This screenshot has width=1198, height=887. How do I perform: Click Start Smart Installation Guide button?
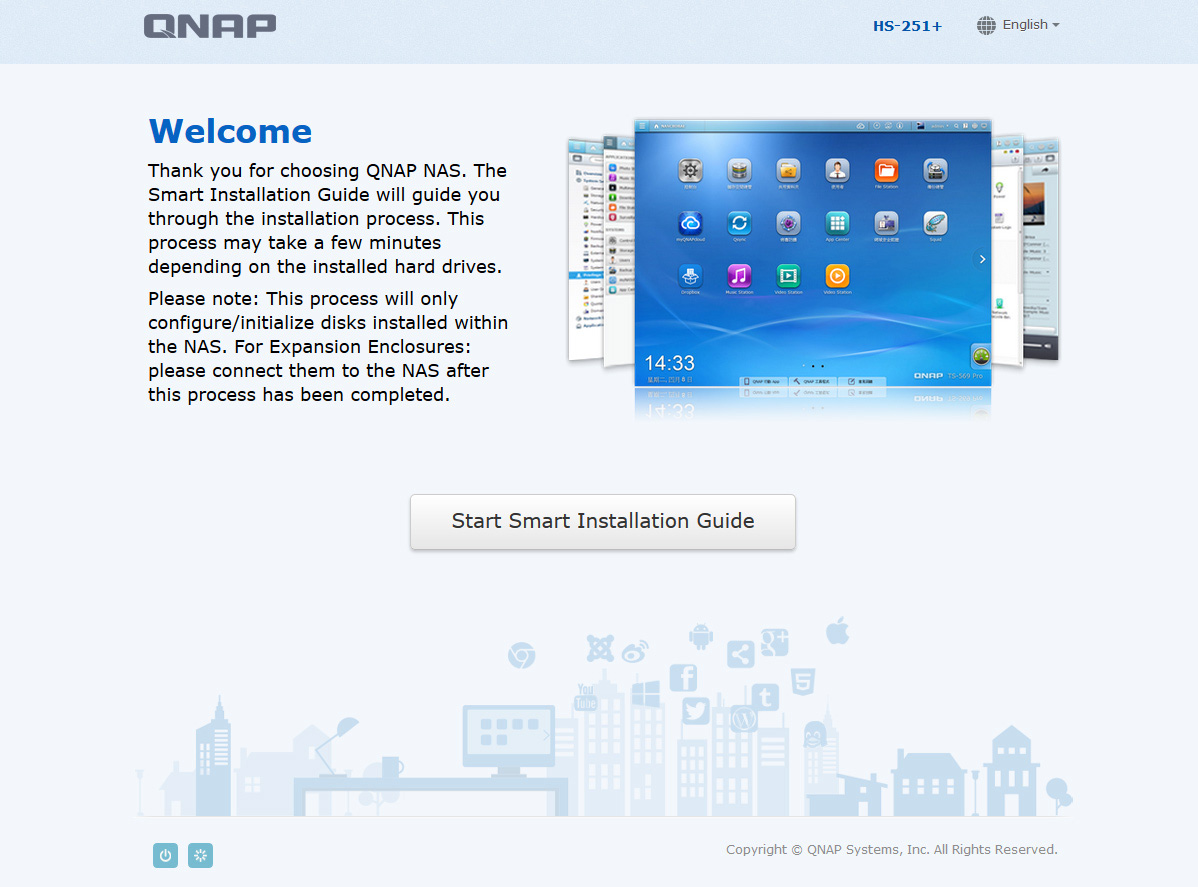point(602,521)
